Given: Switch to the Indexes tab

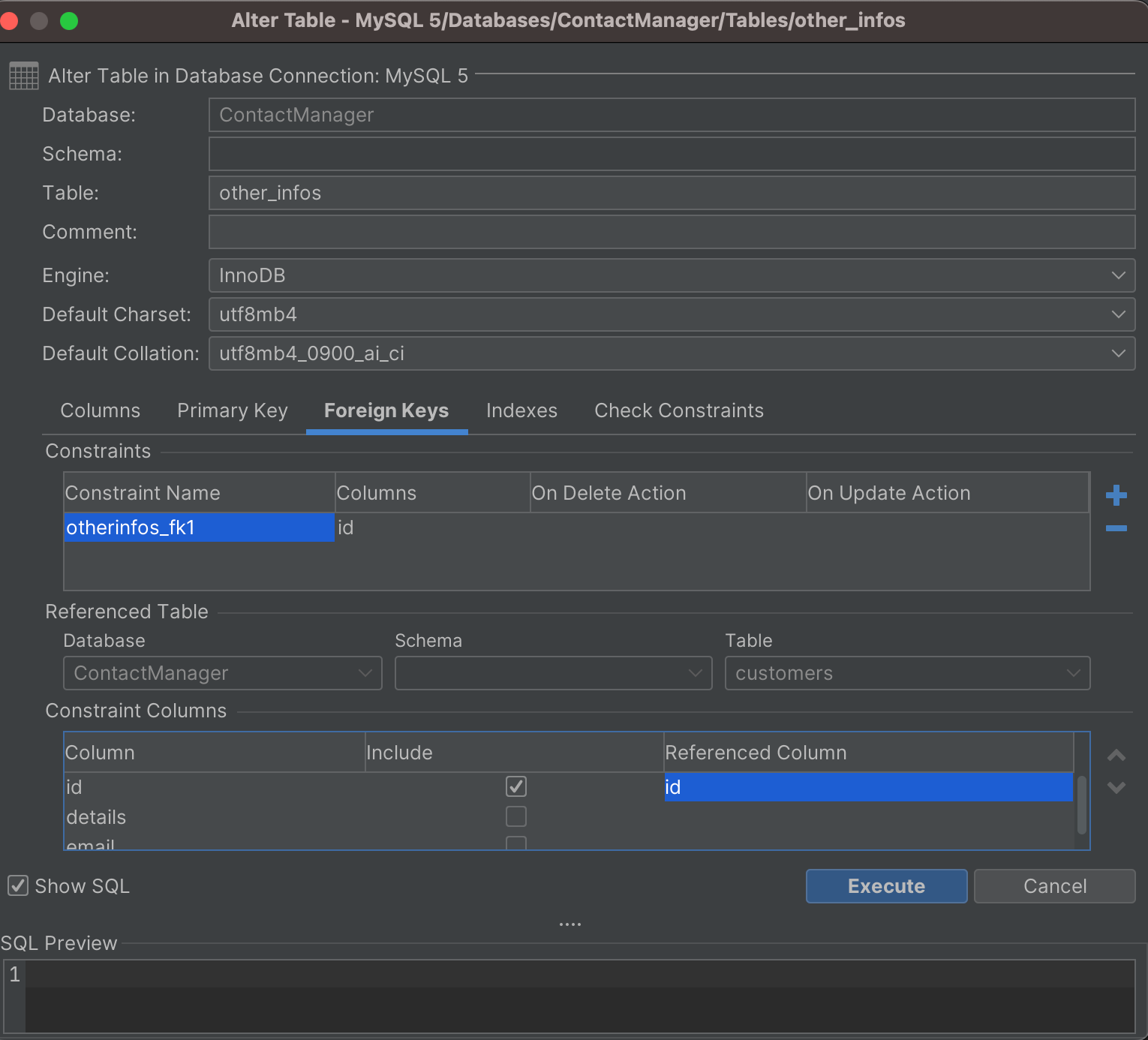Looking at the screenshot, I should coord(521,410).
